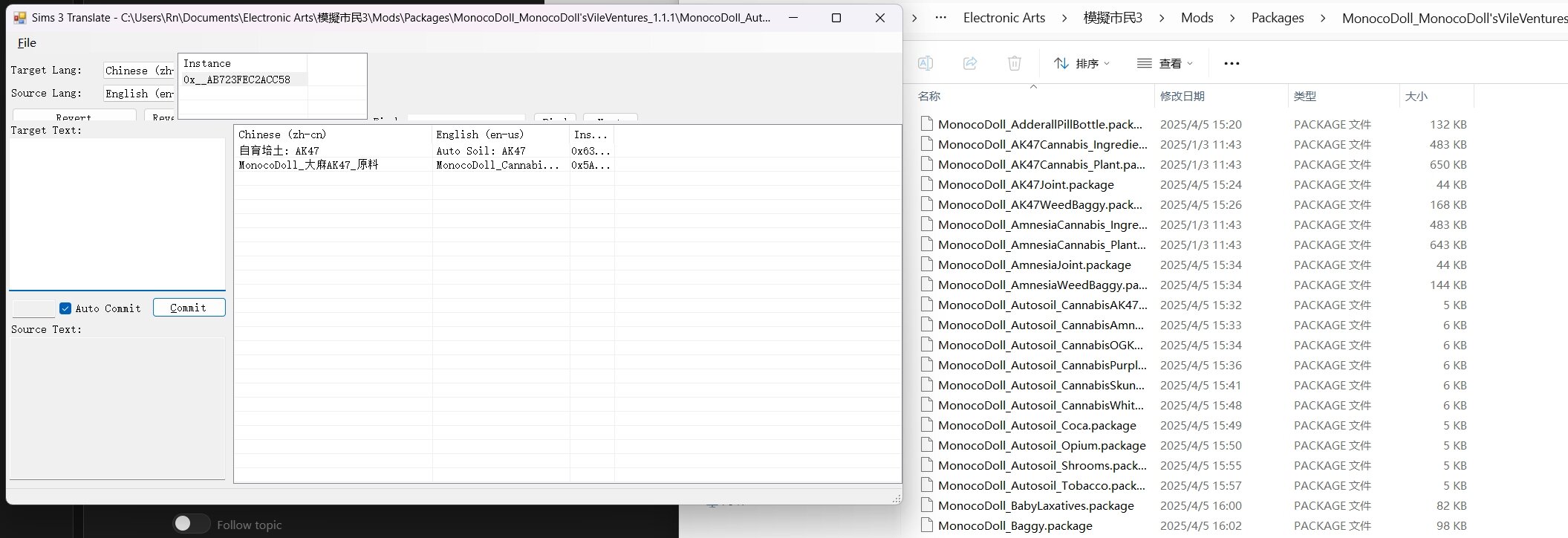Screen dimensions: 1568x538
Task: Click the first Revert button
Action: [74, 115]
